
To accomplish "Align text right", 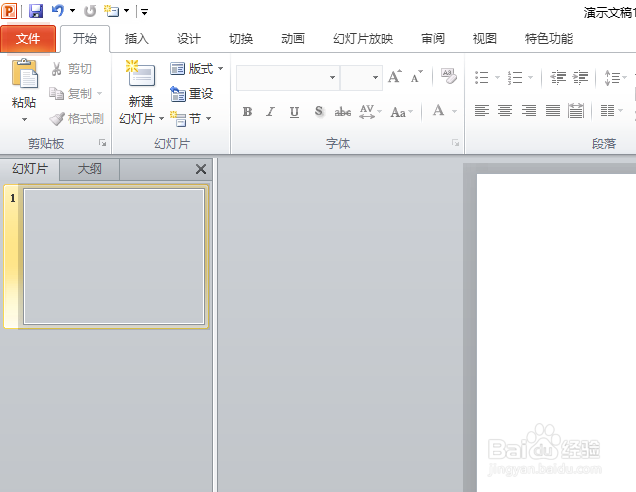I will pyautogui.click(x=529, y=110).
